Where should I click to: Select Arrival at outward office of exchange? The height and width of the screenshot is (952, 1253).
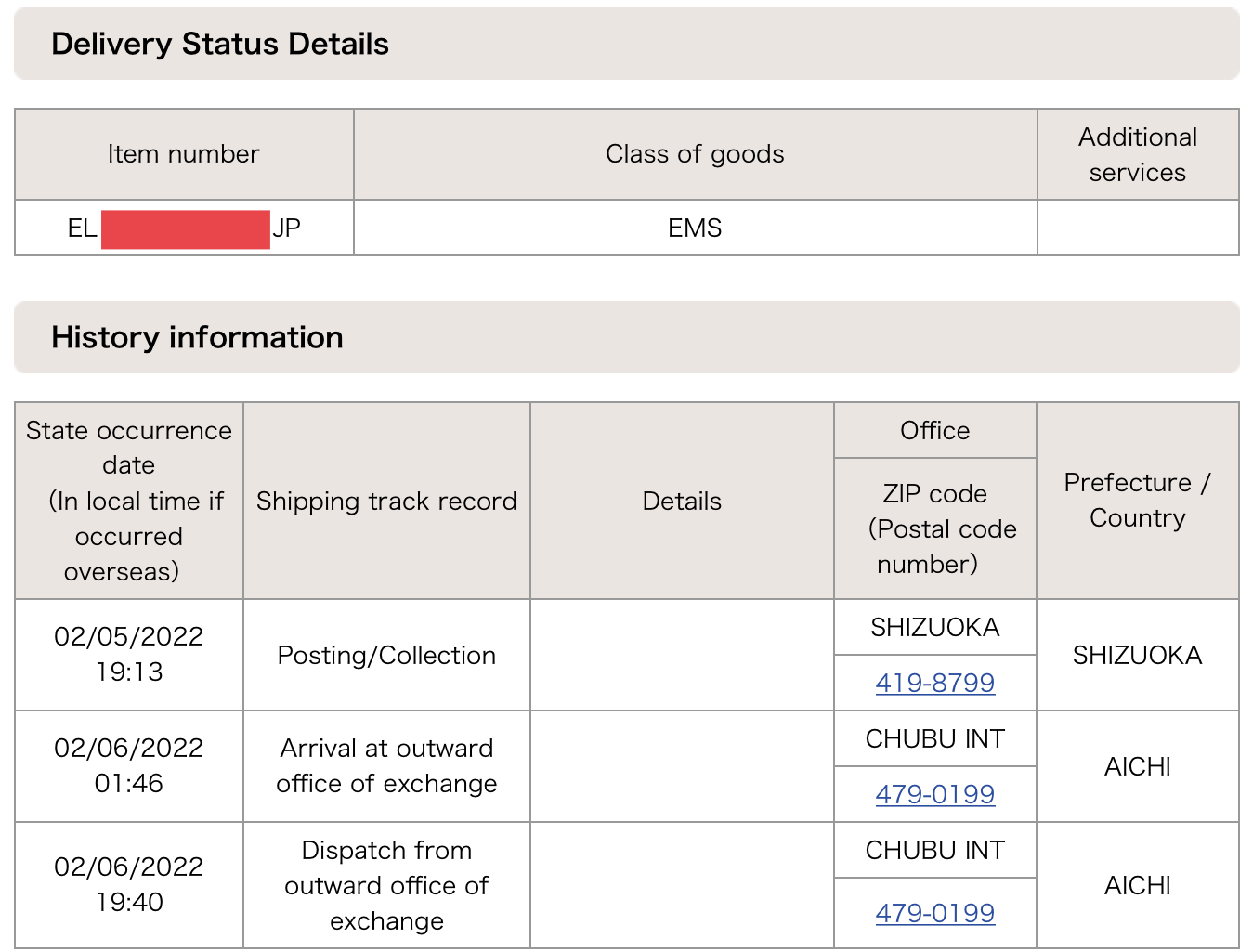pos(386,765)
